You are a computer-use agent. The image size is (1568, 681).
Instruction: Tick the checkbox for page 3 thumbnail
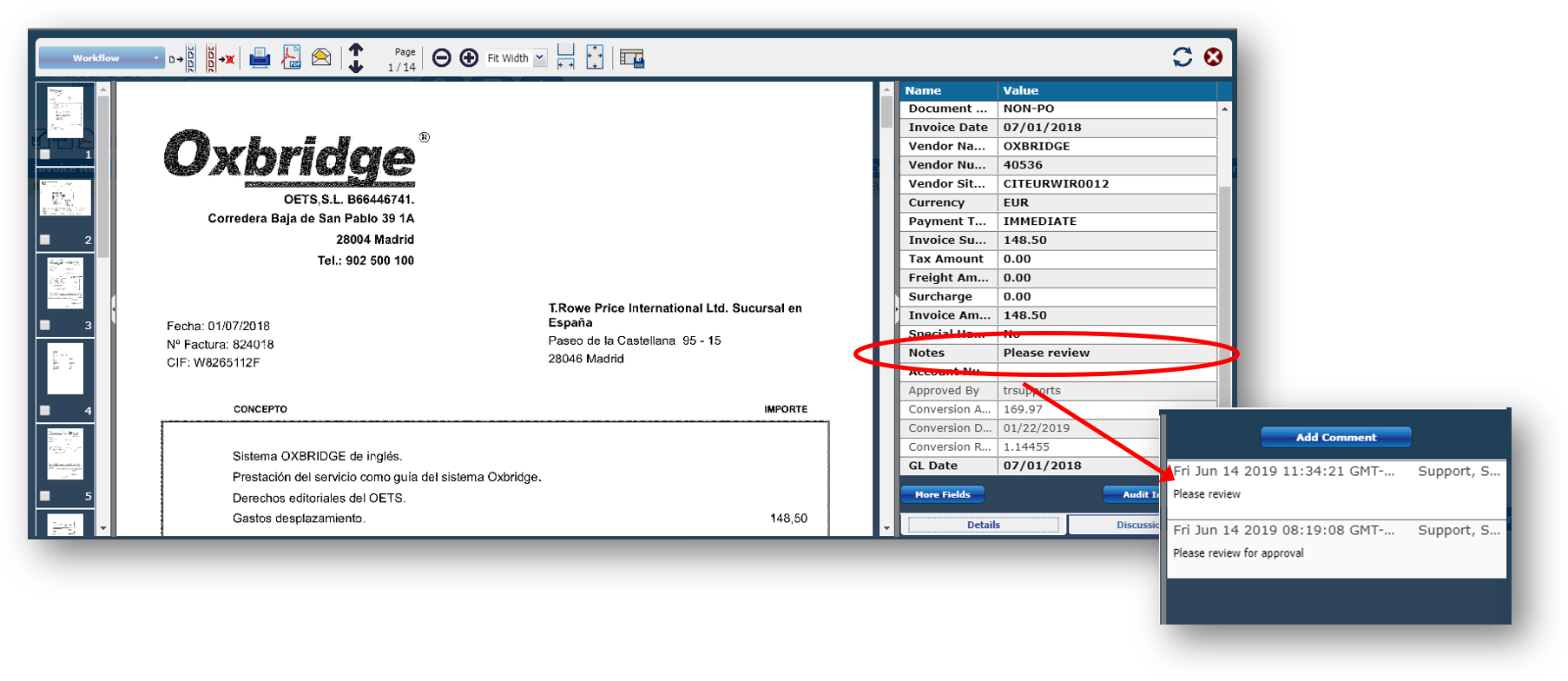coord(45,326)
